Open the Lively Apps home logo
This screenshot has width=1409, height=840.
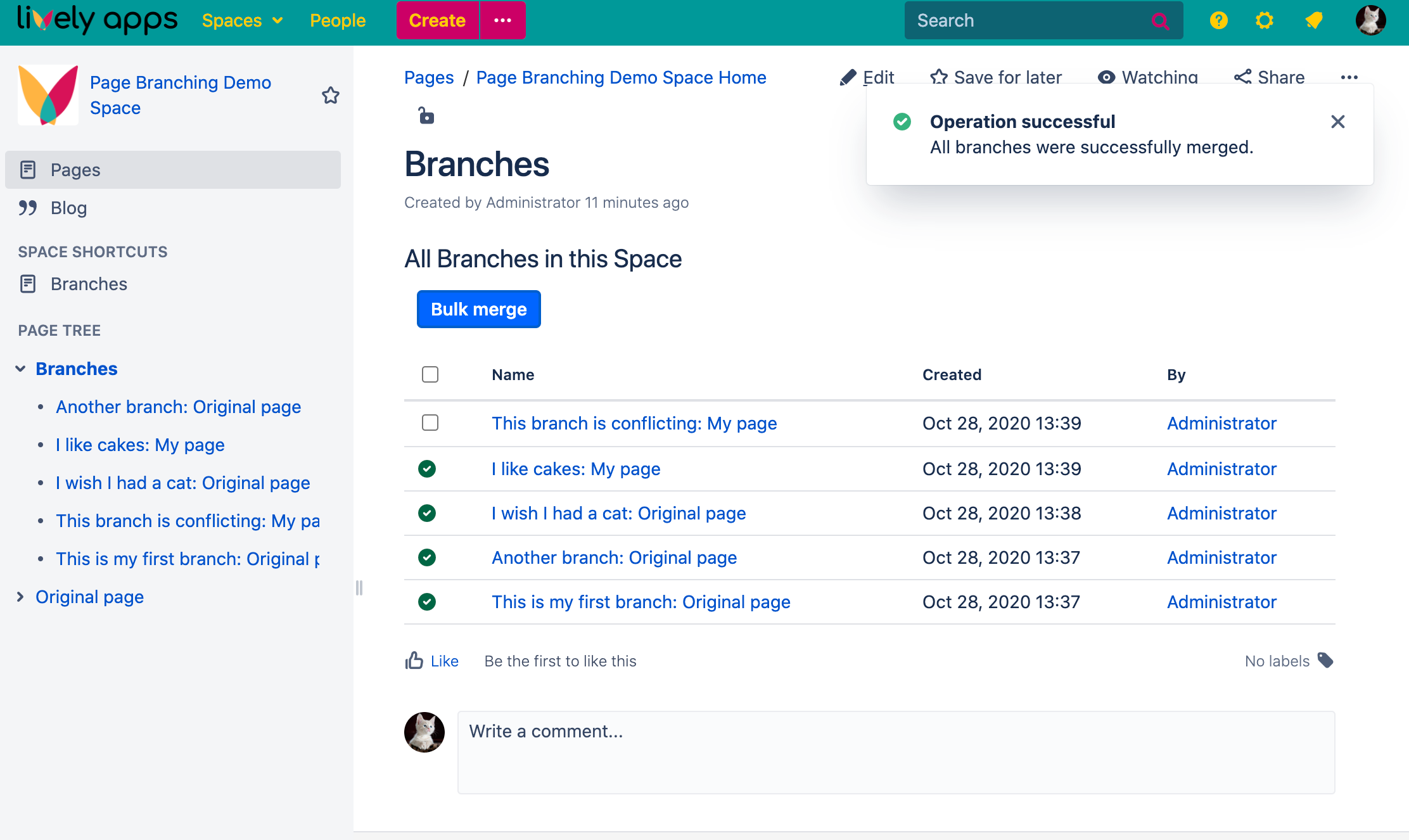tap(98, 20)
